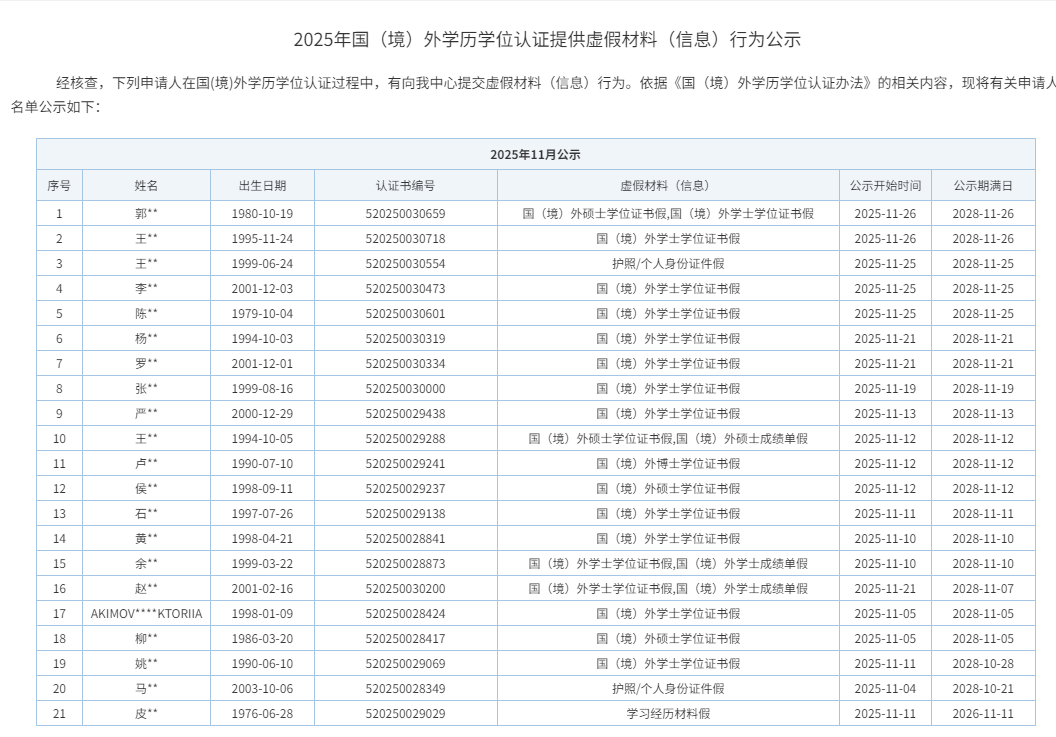The width and height of the screenshot is (1056, 737).
Task: Click the page title about 虚假材料 公示
Action: coord(547,40)
